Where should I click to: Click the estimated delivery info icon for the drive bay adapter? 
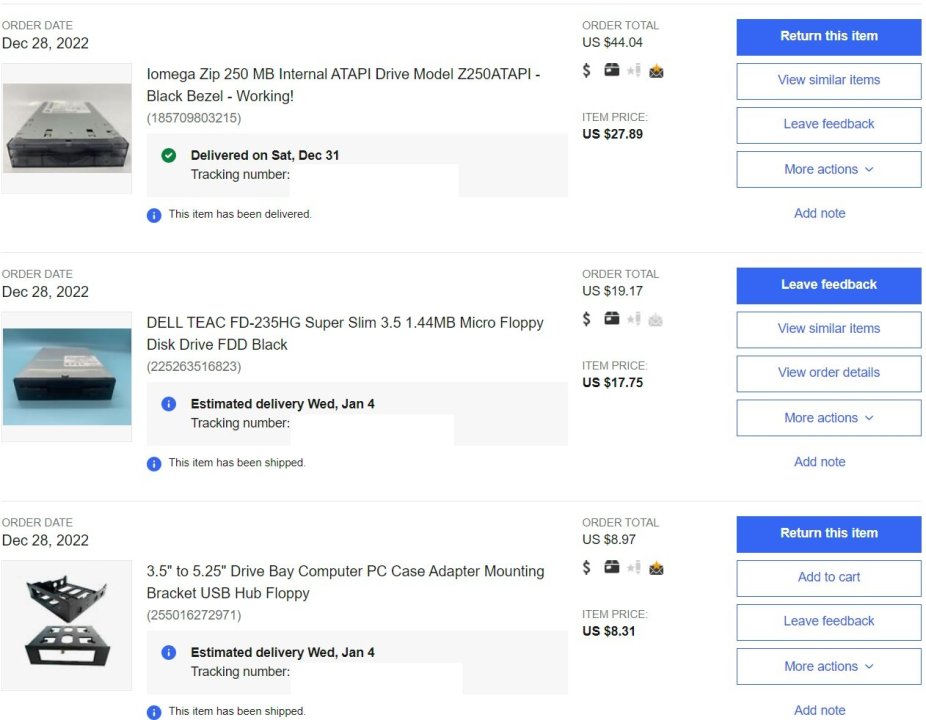(169, 653)
